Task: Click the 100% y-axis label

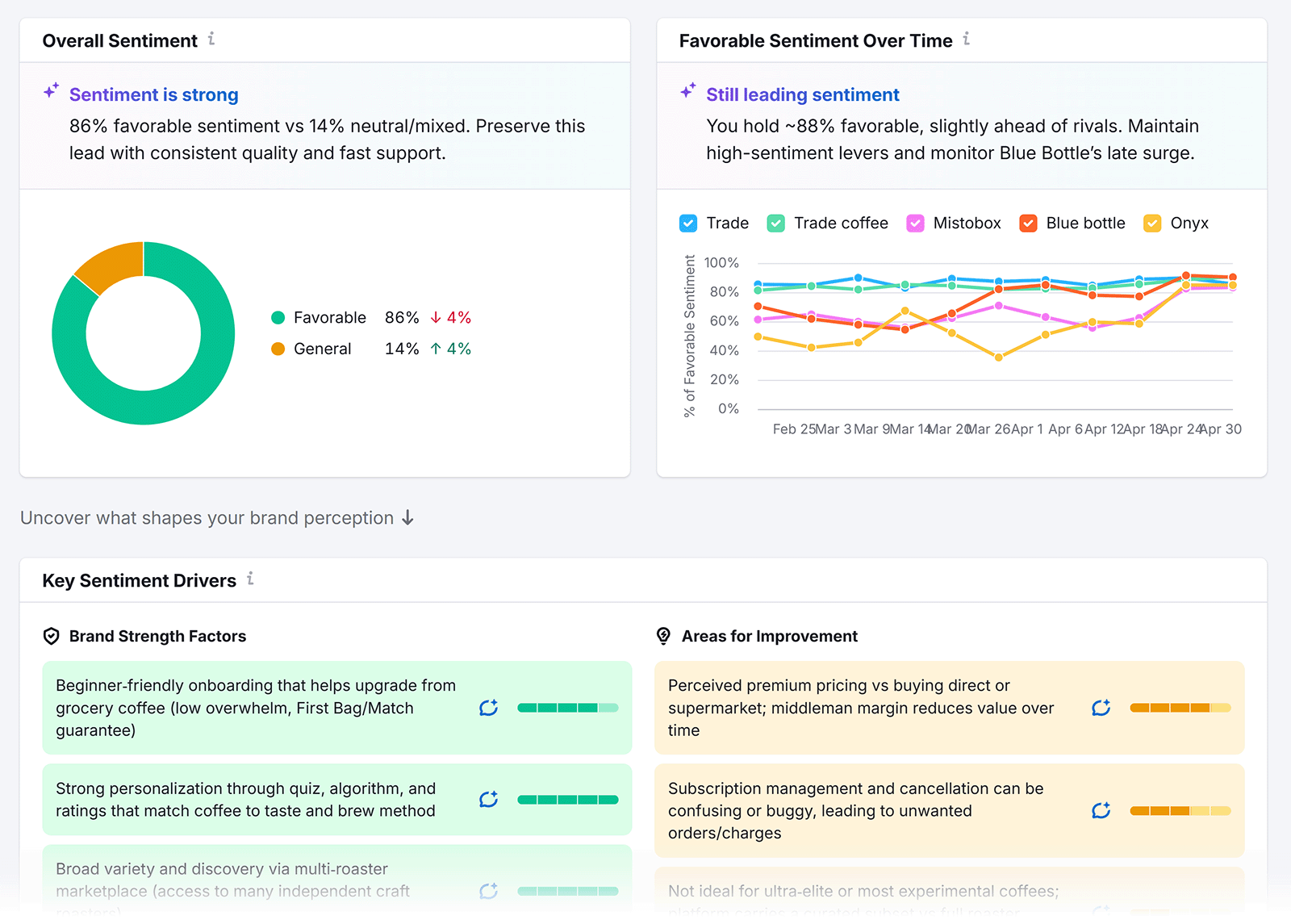Action: coord(721,263)
